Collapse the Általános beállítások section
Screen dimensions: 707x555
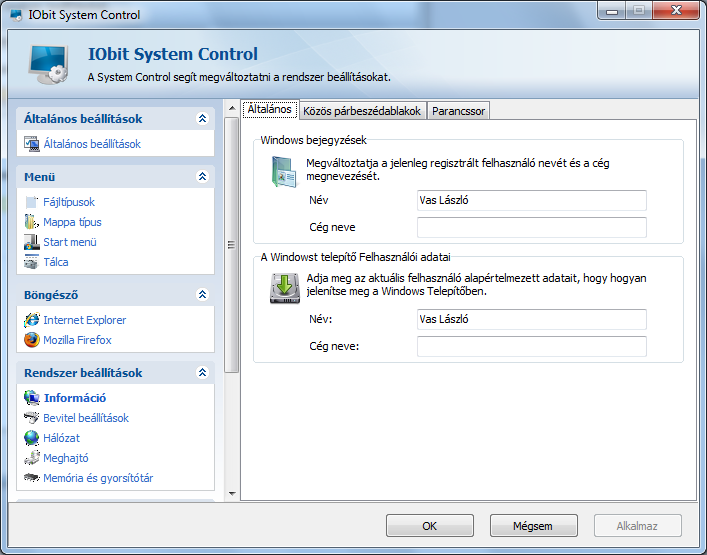pyautogui.click(x=202, y=119)
